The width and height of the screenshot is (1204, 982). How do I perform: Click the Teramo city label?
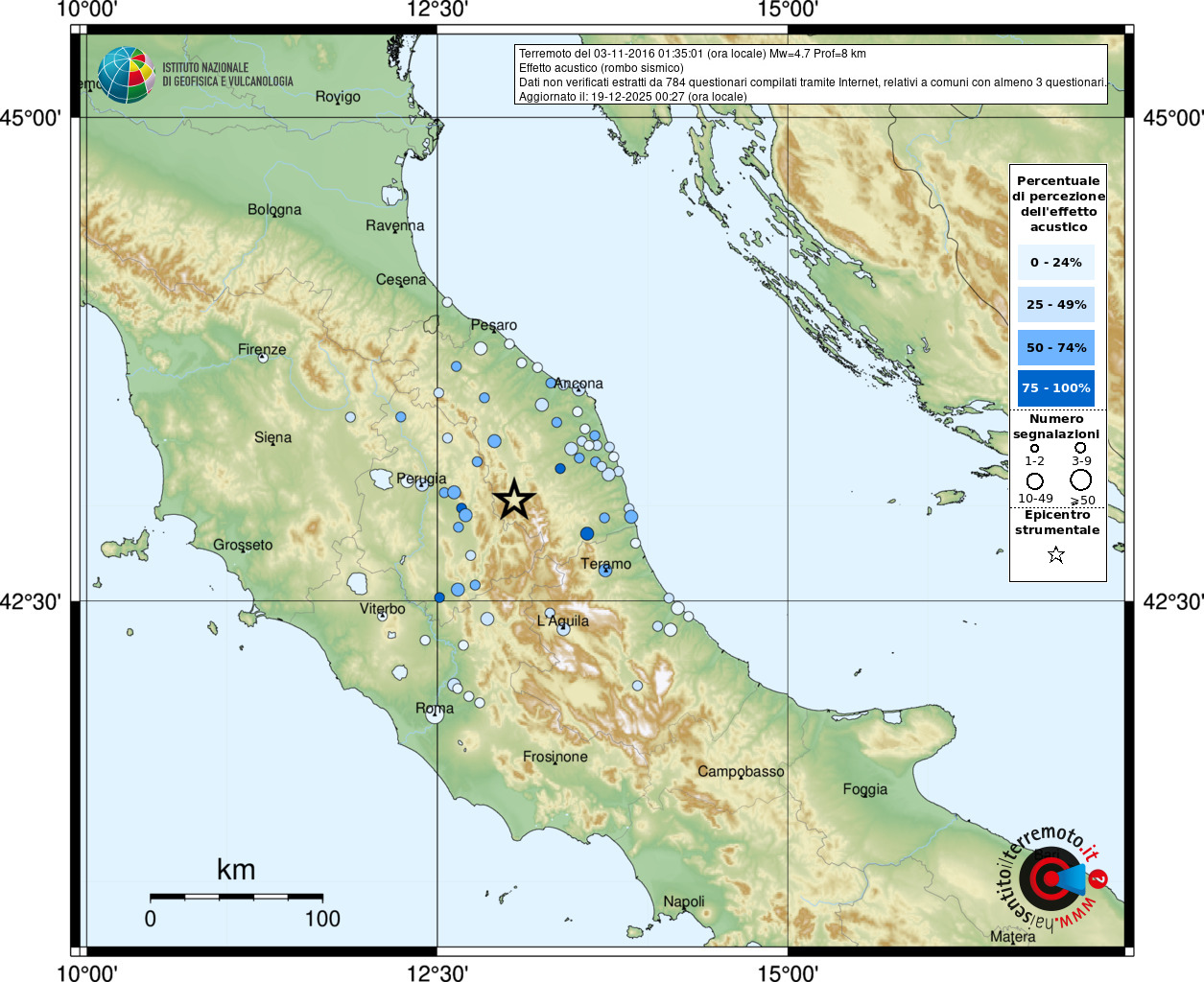[606, 564]
